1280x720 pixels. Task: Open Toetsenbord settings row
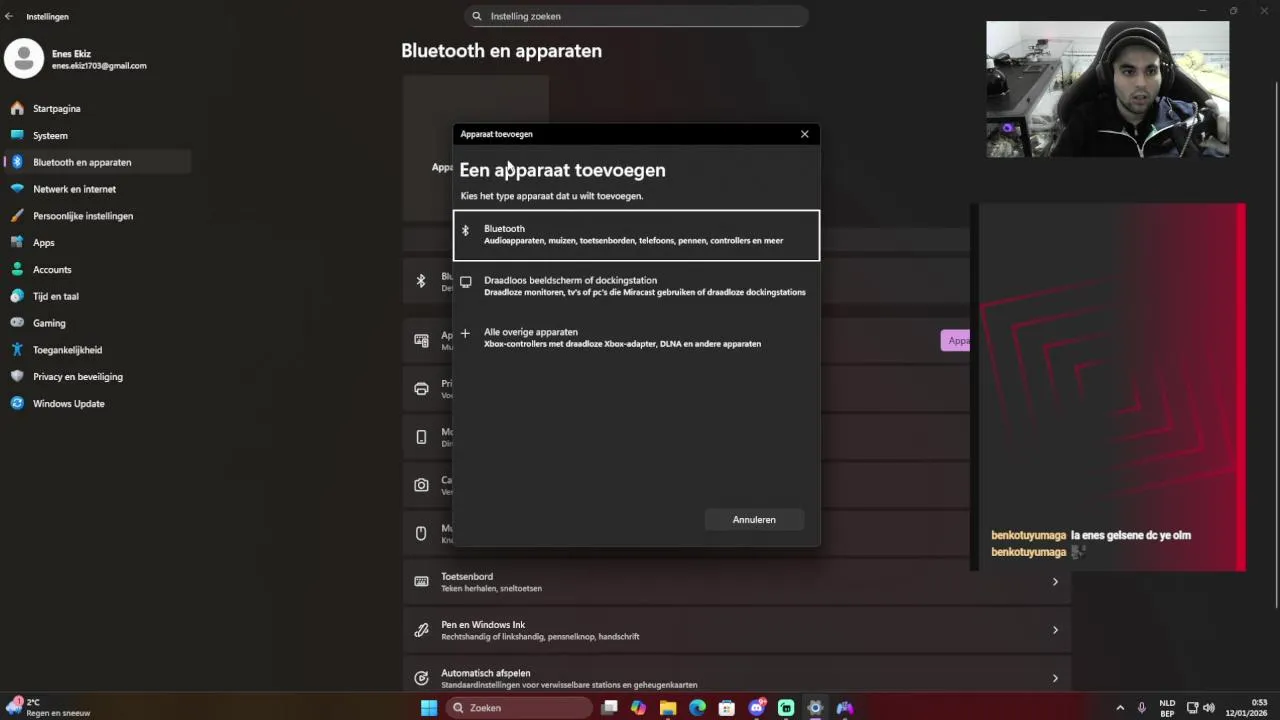click(x=737, y=582)
